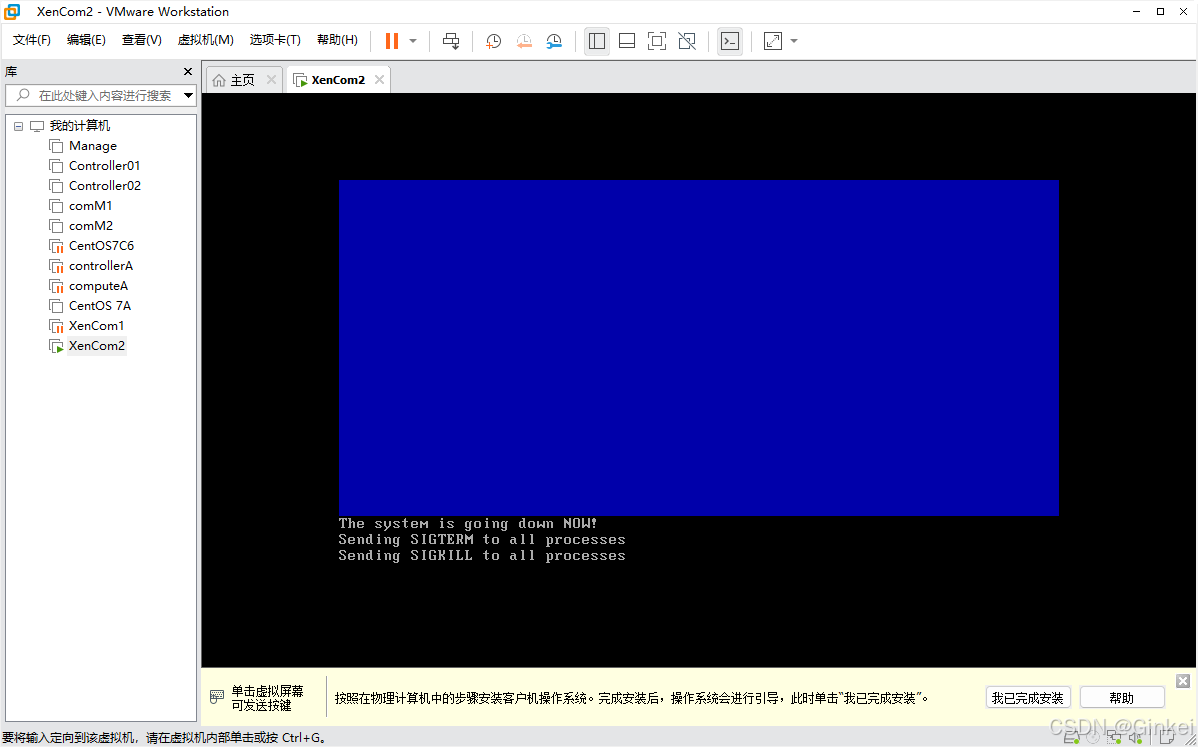Close the library panel

(188, 72)
